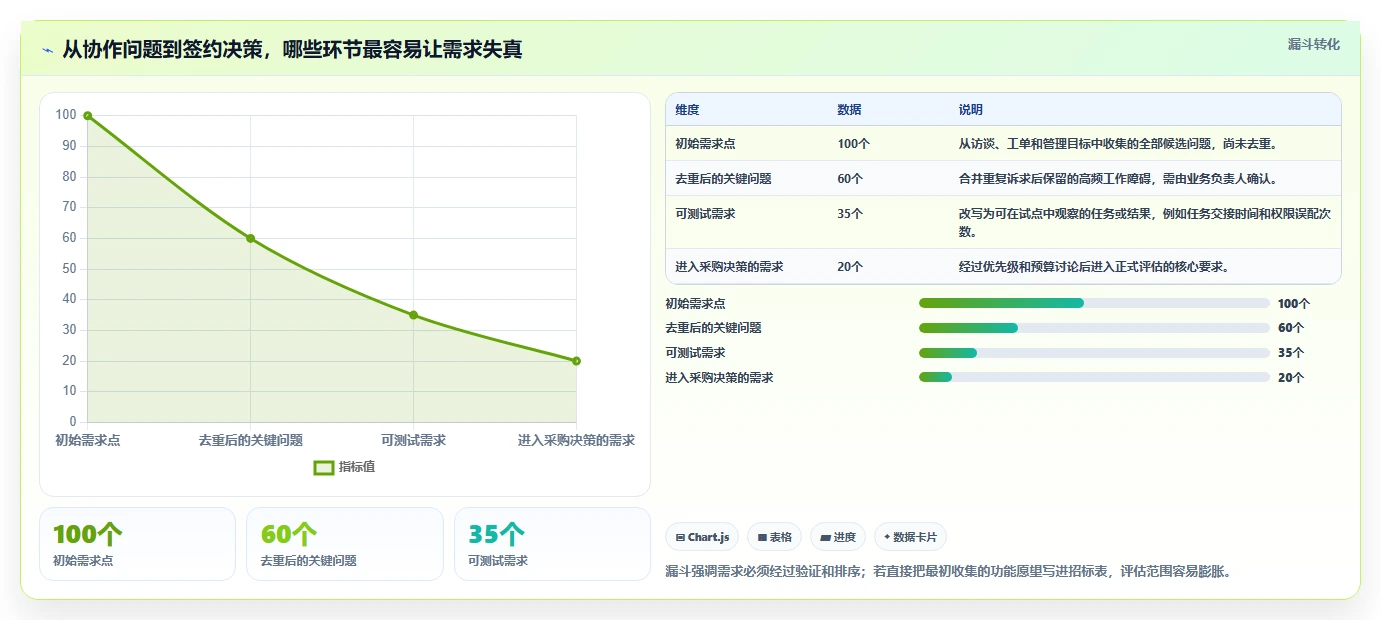The image size is (1381, 620).
Task: Click the description starting 合并重复诉求
Action: pos(1118,179)
